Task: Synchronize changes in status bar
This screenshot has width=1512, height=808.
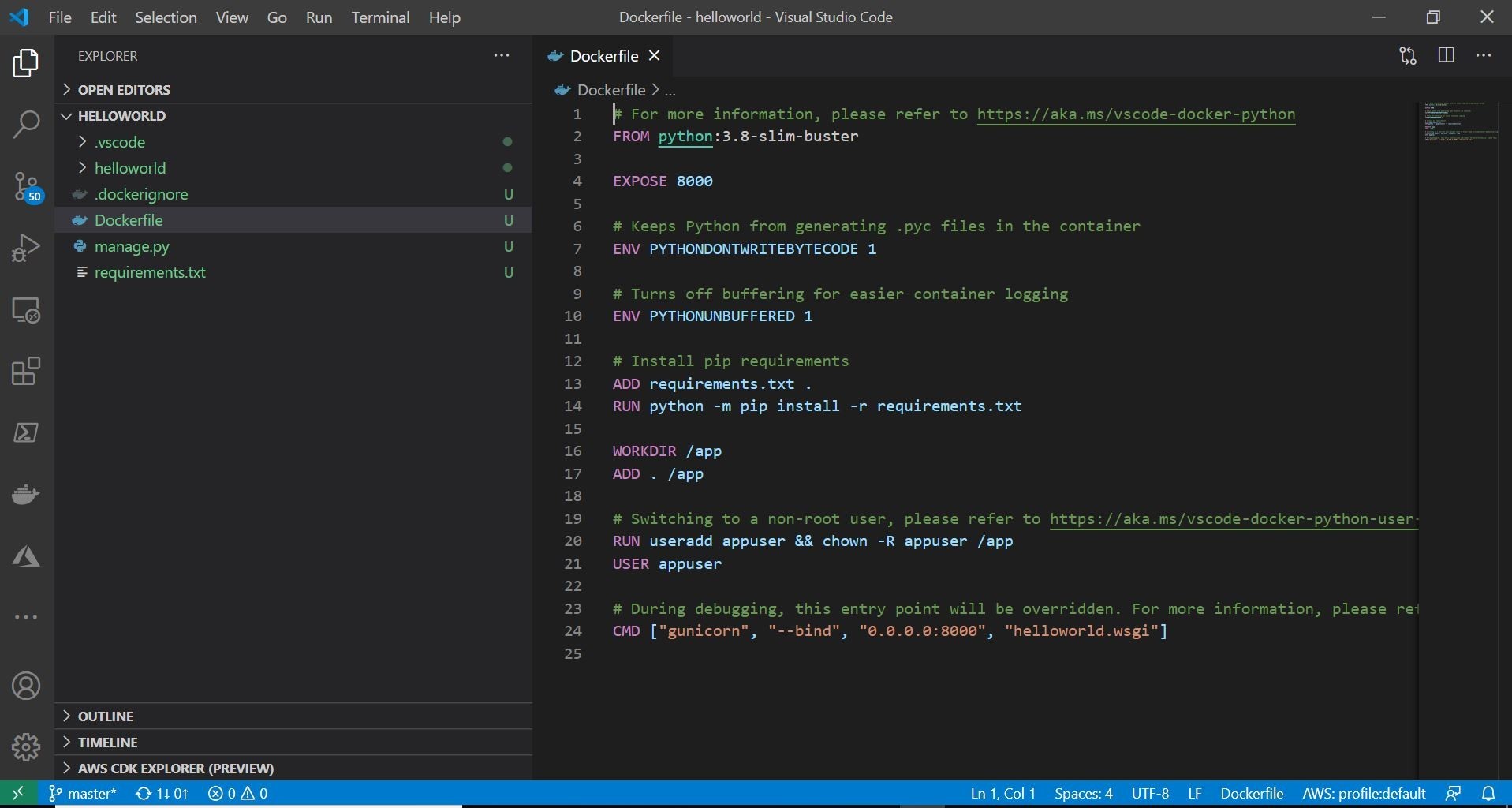Action: pos(162,793)
